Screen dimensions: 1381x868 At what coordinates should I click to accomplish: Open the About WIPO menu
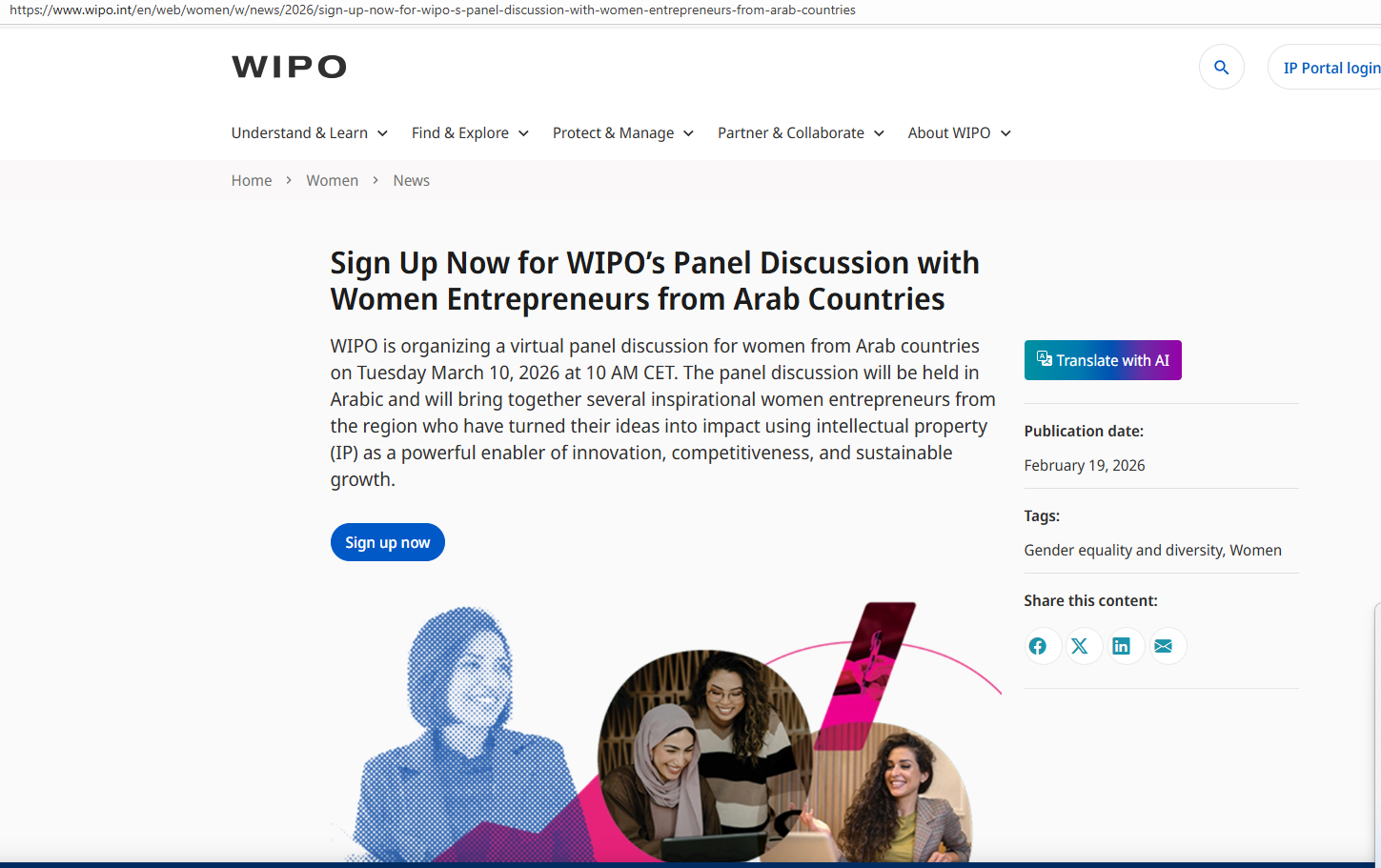coord(960,132)
